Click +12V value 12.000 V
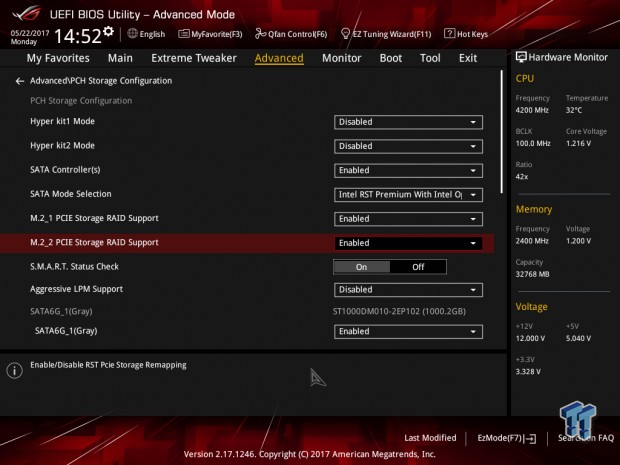 point(530,338)
